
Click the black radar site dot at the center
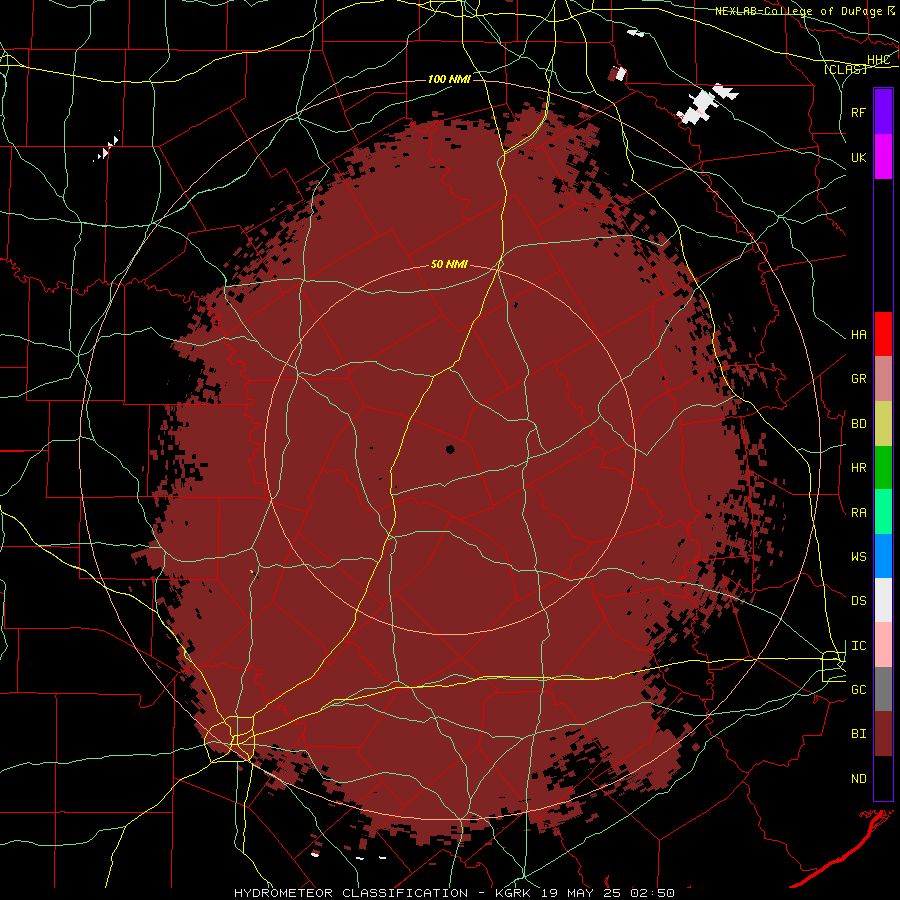coord(450,449)
